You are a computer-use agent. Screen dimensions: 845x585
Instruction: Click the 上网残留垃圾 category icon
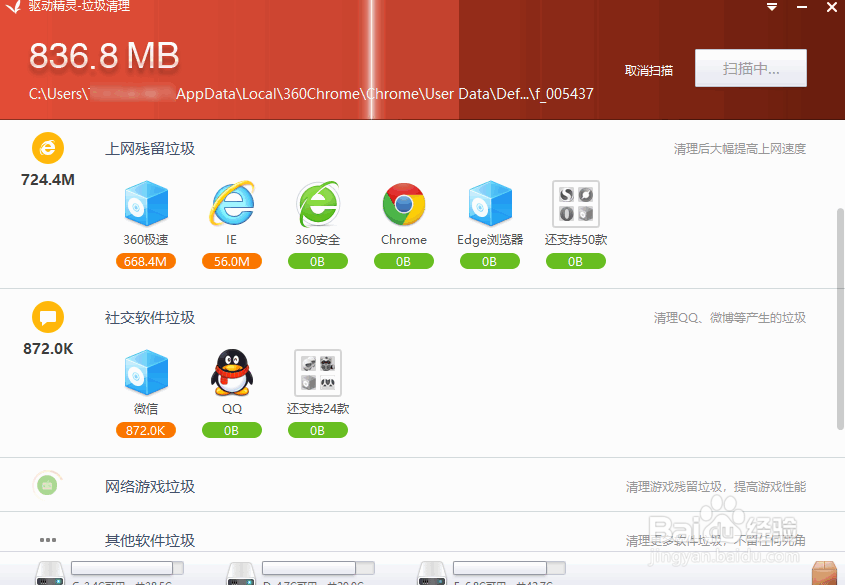[48, 148]
